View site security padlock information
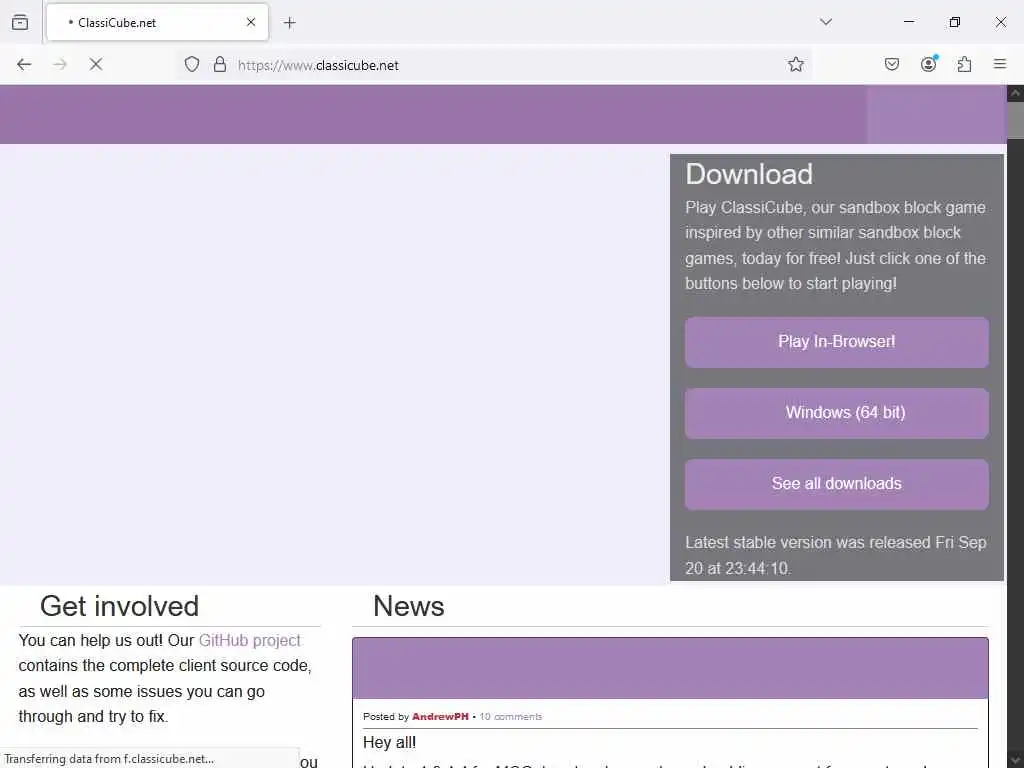Viewport: 1024px width, 768px height. pos(220,64)
